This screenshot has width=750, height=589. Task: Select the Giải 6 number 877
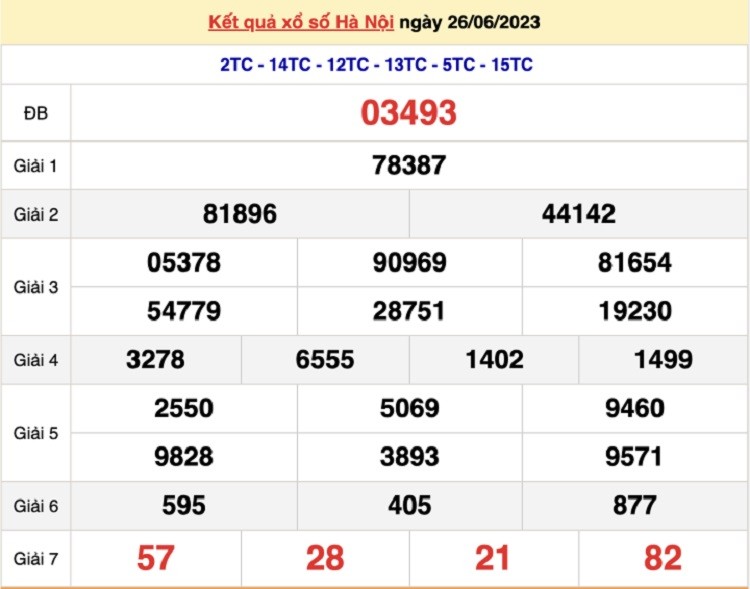tap(635, 506)
